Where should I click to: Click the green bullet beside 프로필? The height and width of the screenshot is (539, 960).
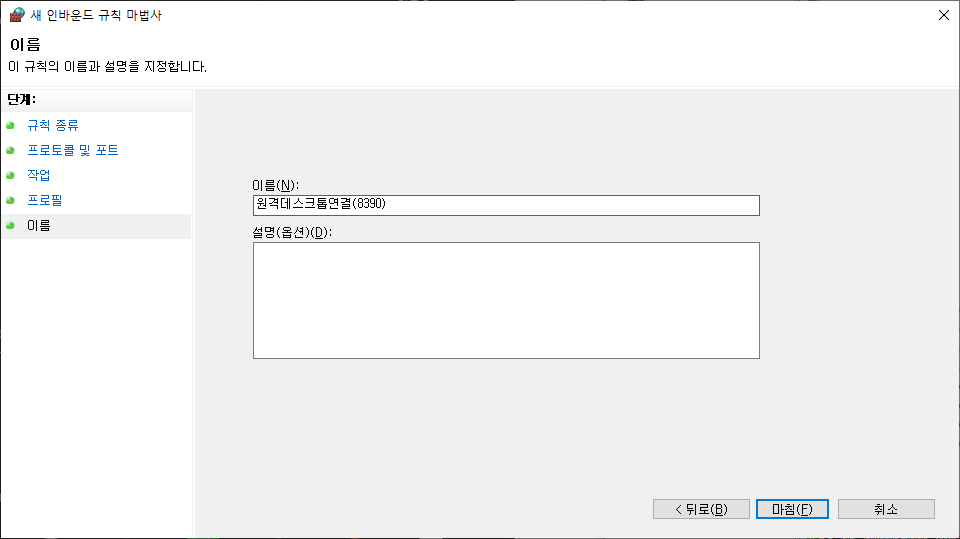[10, 200]
